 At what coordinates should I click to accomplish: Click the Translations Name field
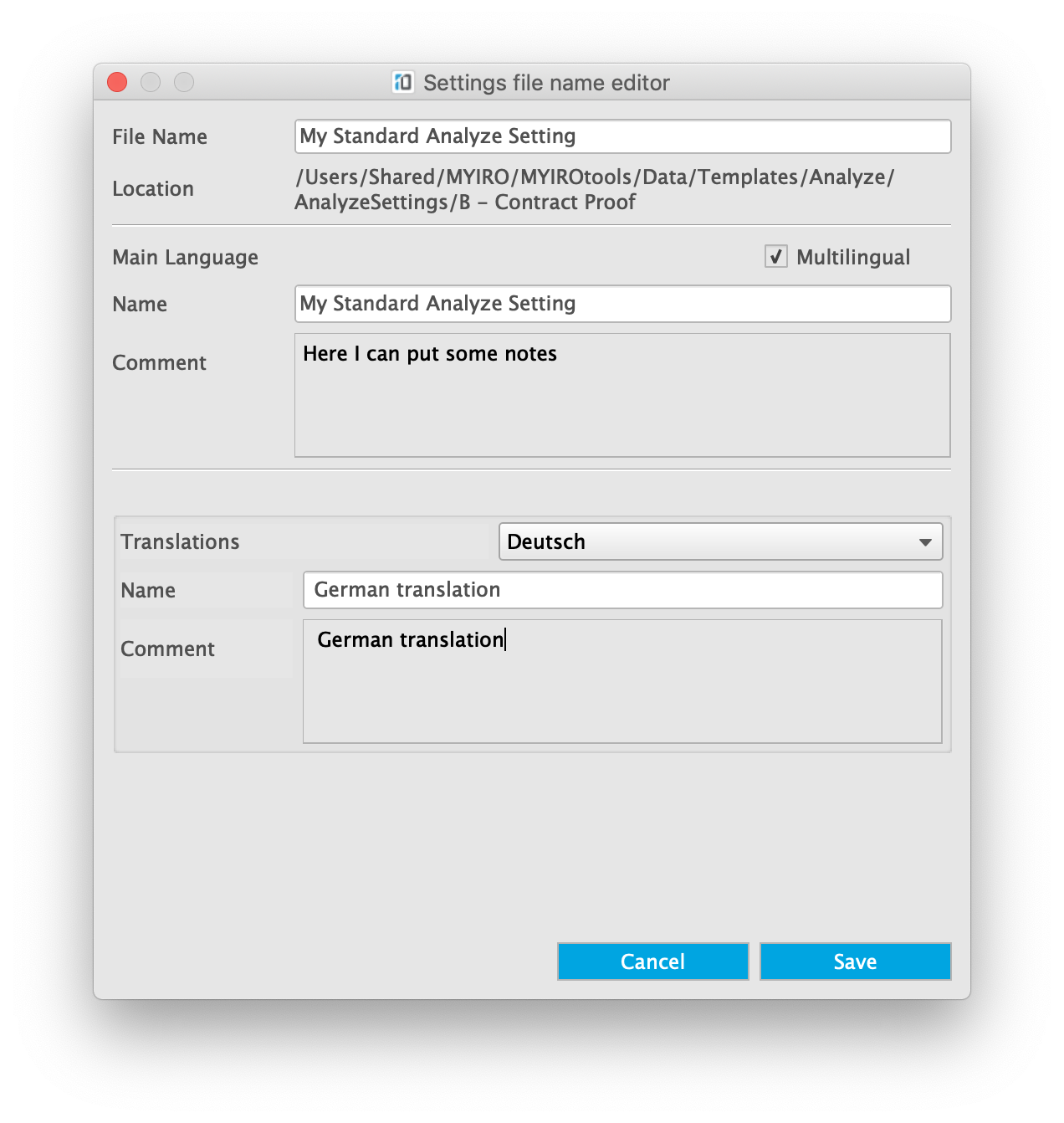tap(622, 590)
